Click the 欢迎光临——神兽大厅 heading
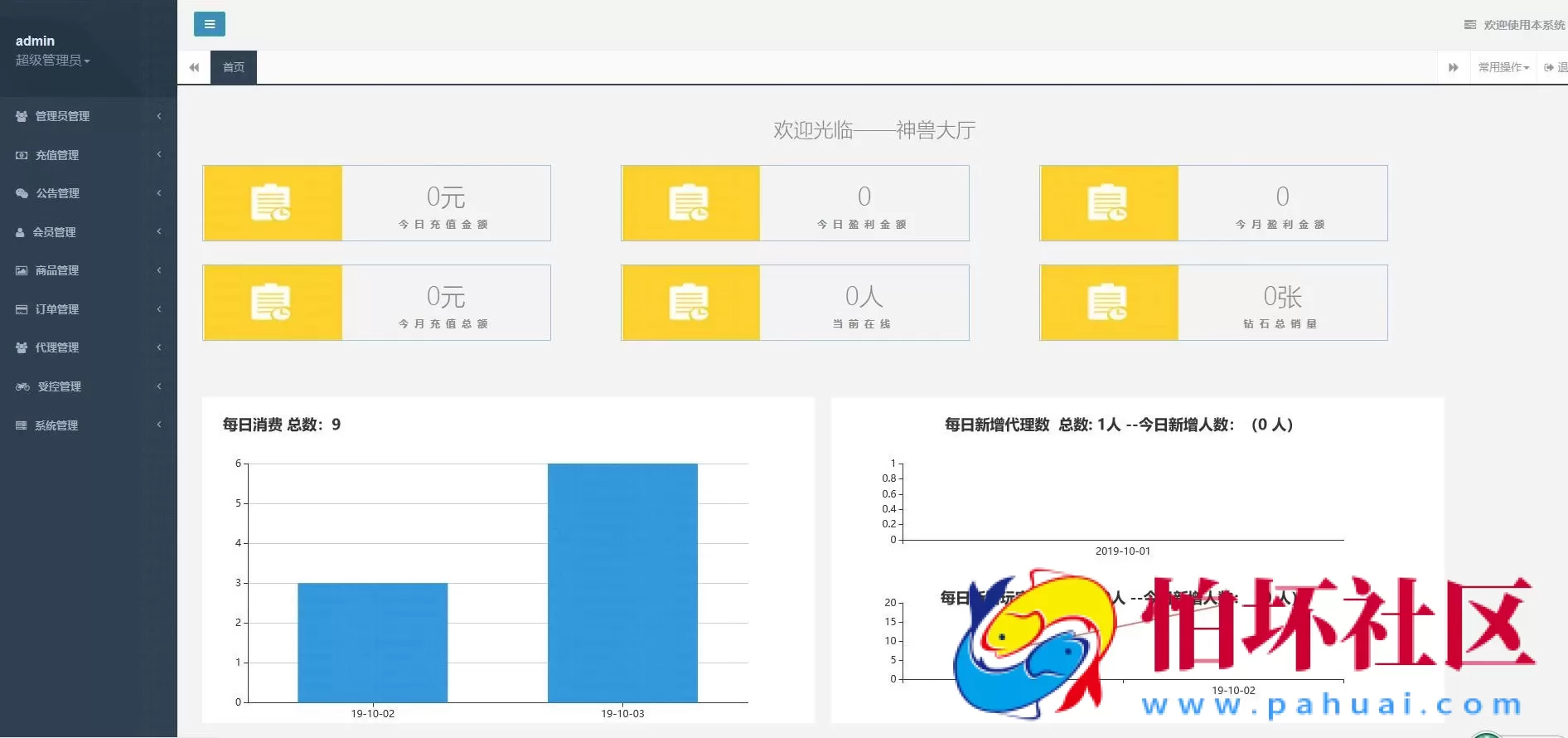The height and width of the screenshot is (738, 1568). tap(874, 130)
